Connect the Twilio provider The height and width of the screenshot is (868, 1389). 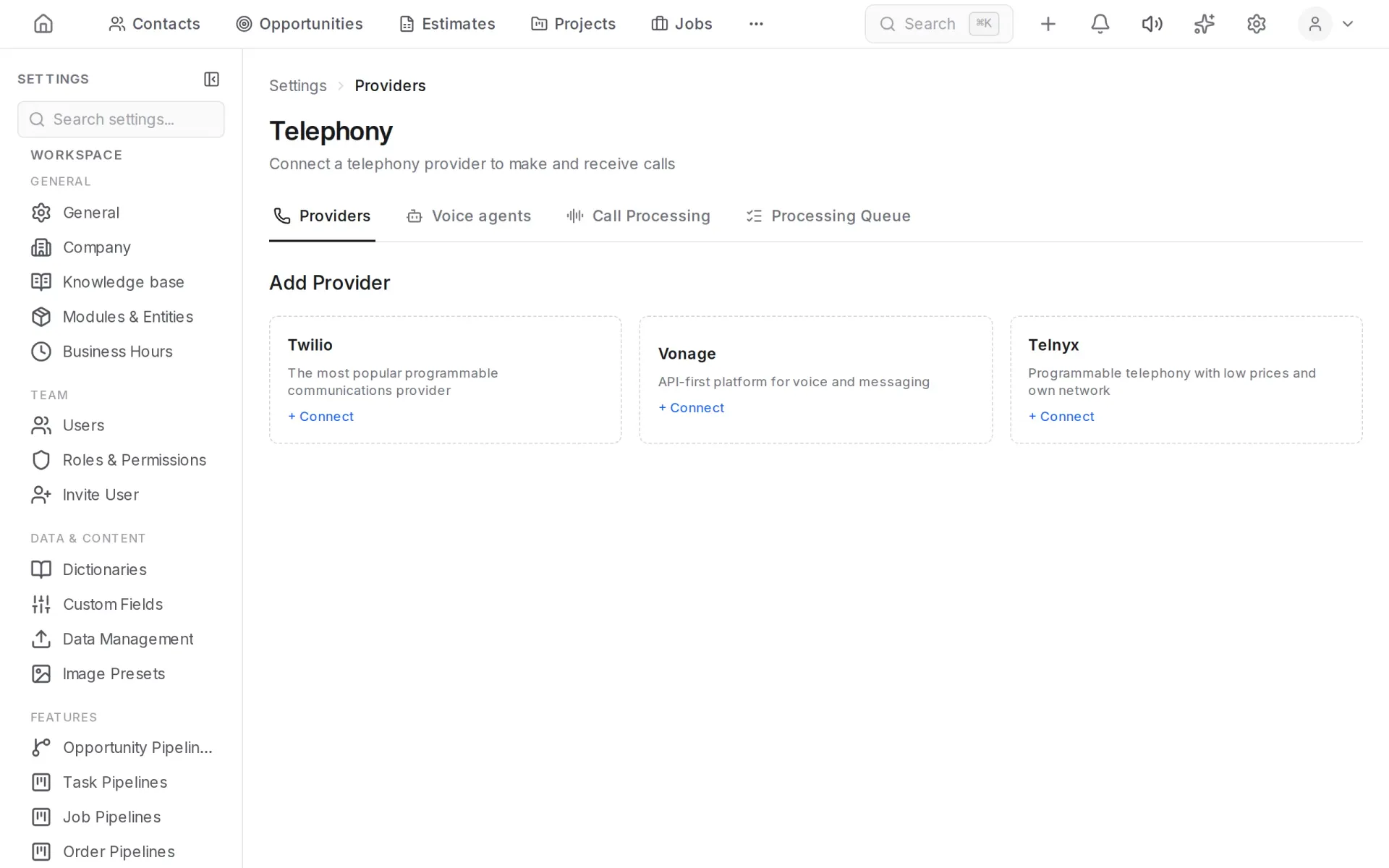[320, 417]
